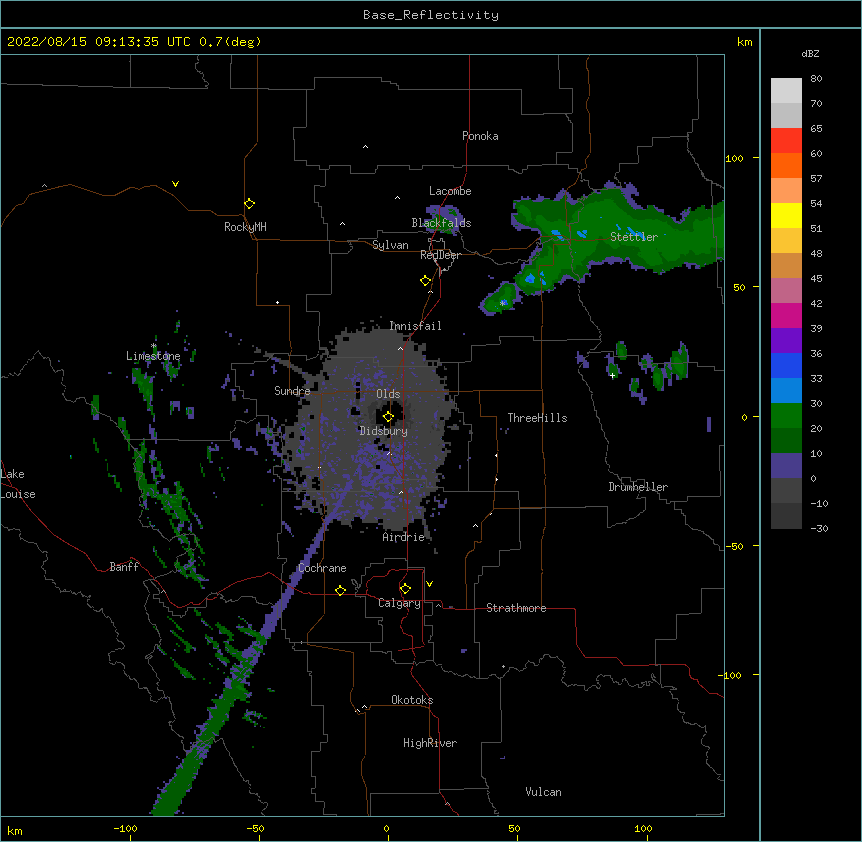Click the yellow diamond marker below Cochrane

(340, 590)
